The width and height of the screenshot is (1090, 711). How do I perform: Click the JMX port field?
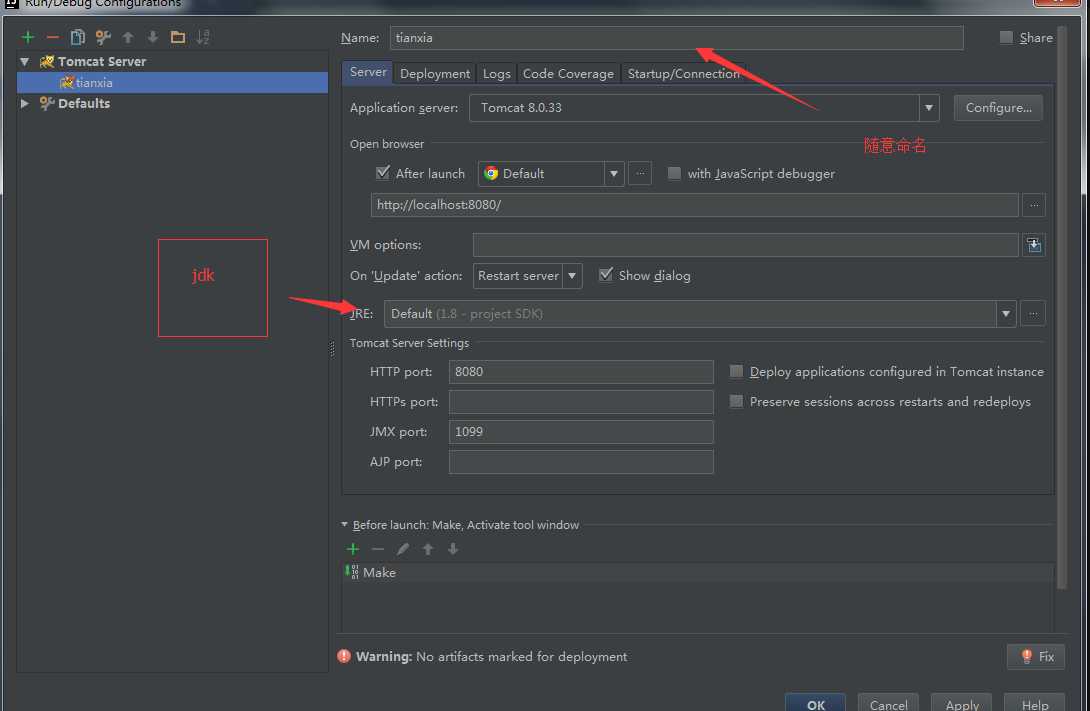[x=581, y=432]
